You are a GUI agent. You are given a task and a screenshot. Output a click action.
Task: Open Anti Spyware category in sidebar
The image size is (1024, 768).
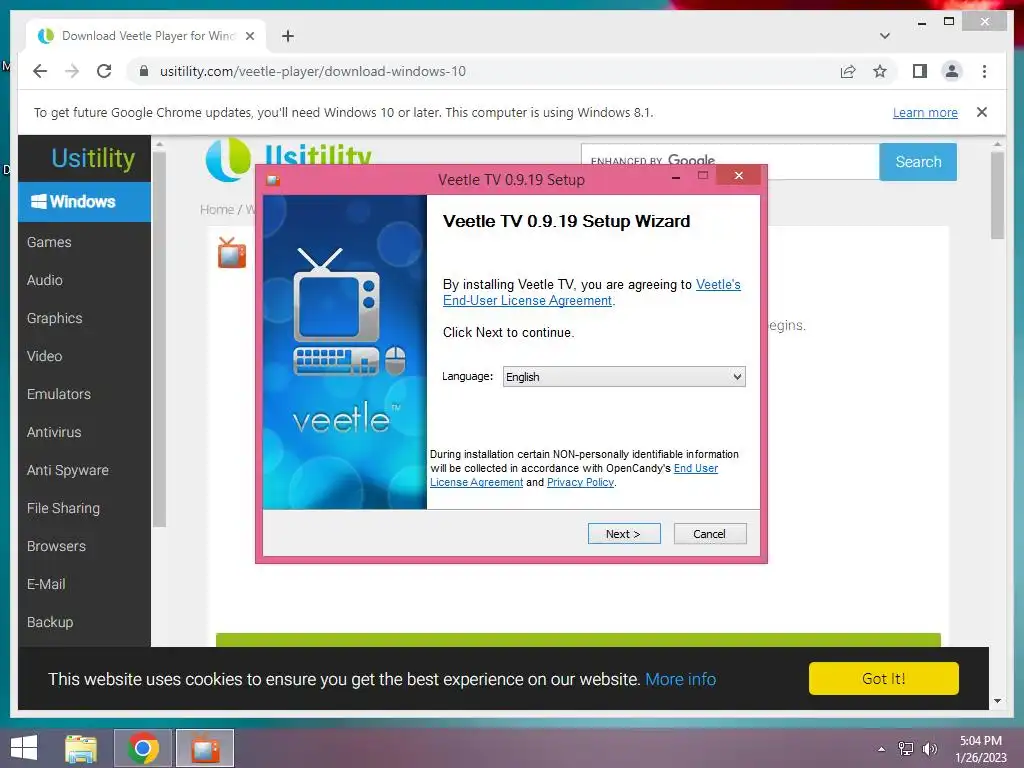[x=67, y=470]
